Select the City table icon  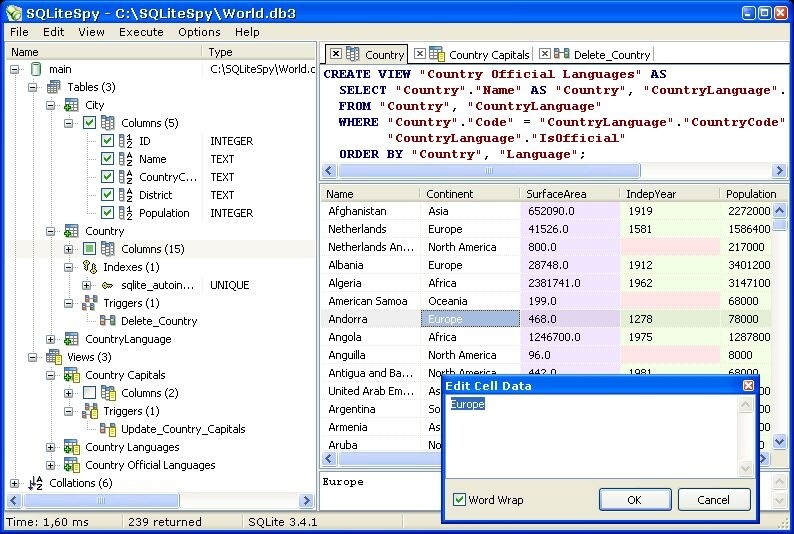click(71, 105)
